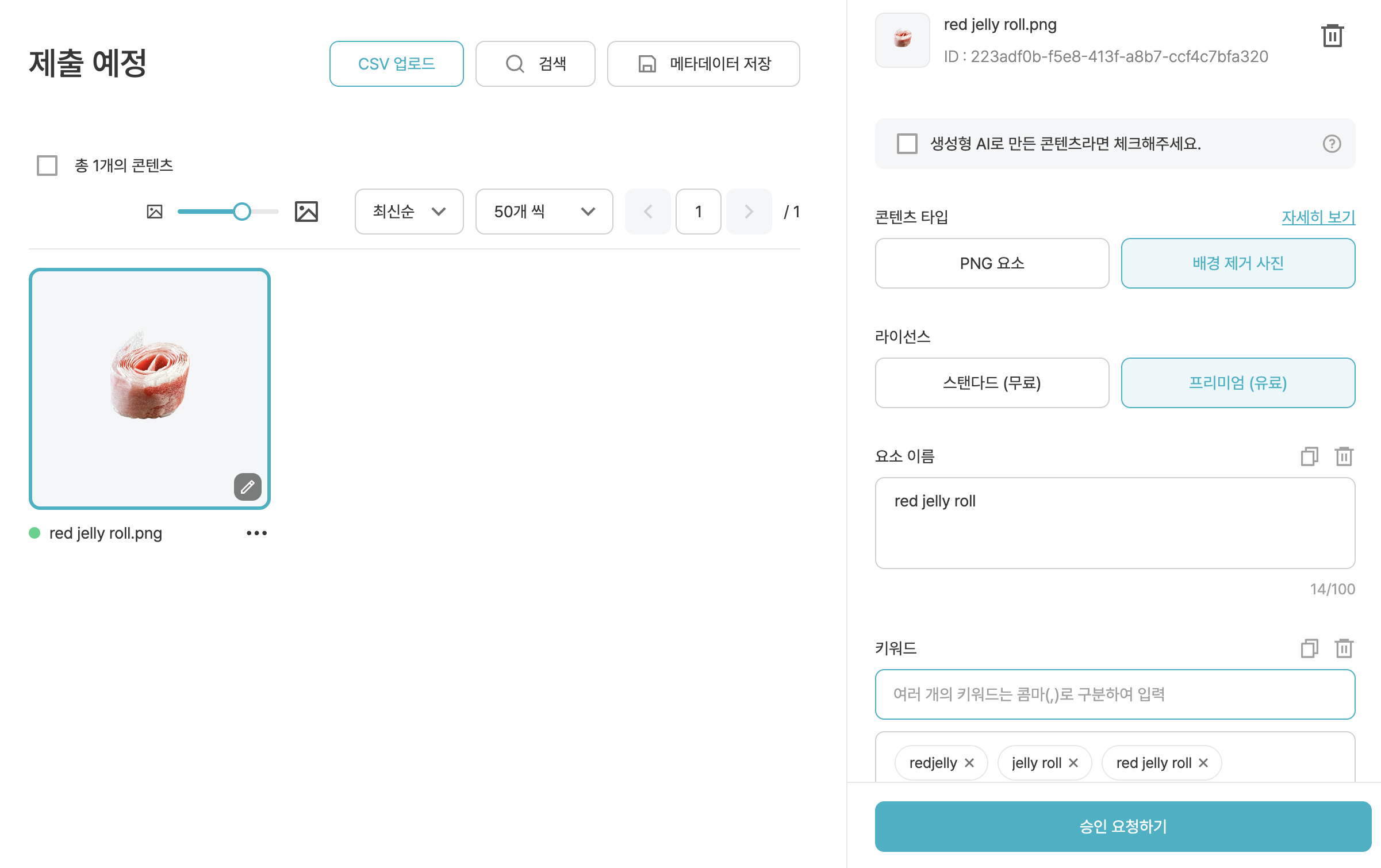Open the 자세히 보기 link
The height and width of the screenshot is (868, 1381).
click(1318, 217)
